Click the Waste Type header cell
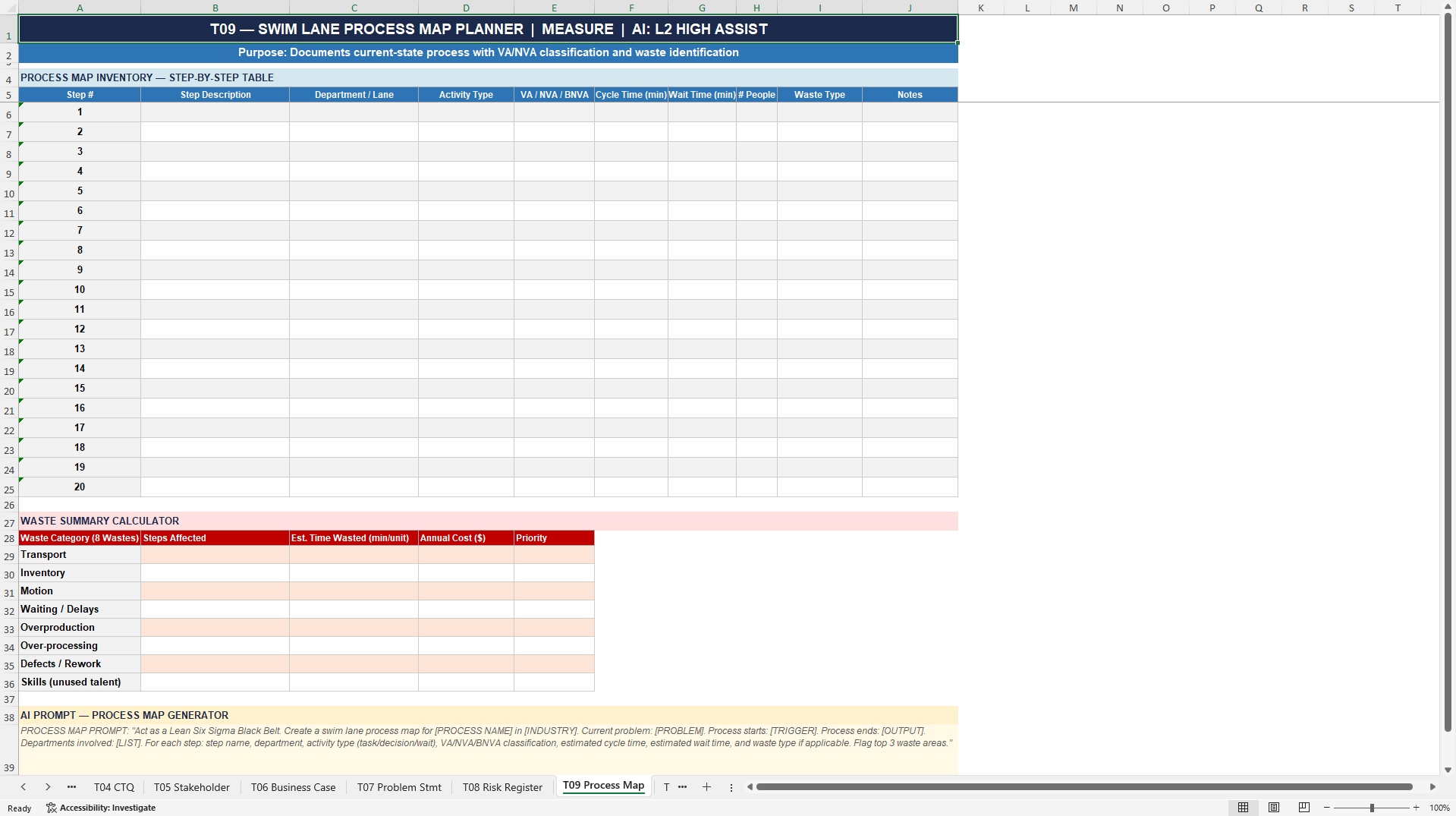 [819, 95]
